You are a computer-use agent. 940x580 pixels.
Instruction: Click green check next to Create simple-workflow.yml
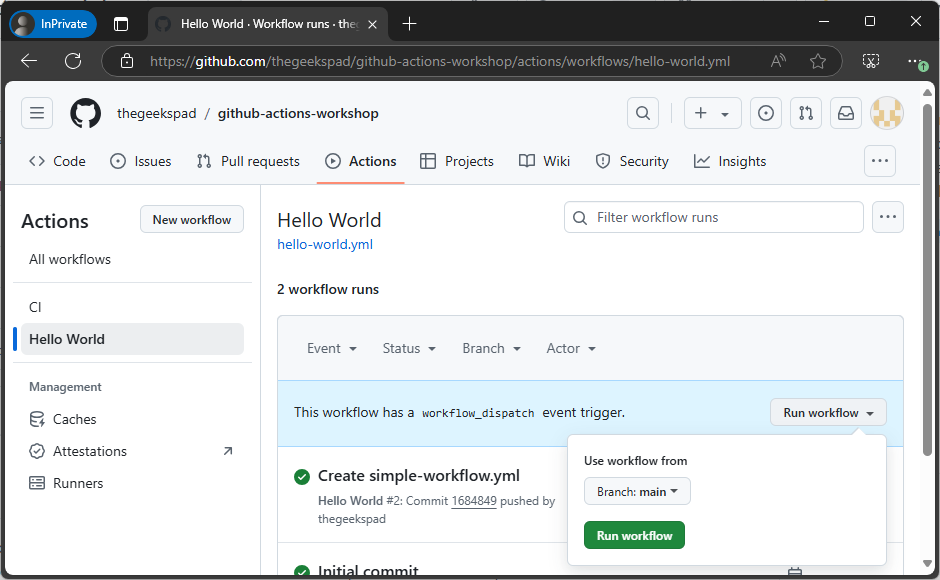click(x=302, y=477)
